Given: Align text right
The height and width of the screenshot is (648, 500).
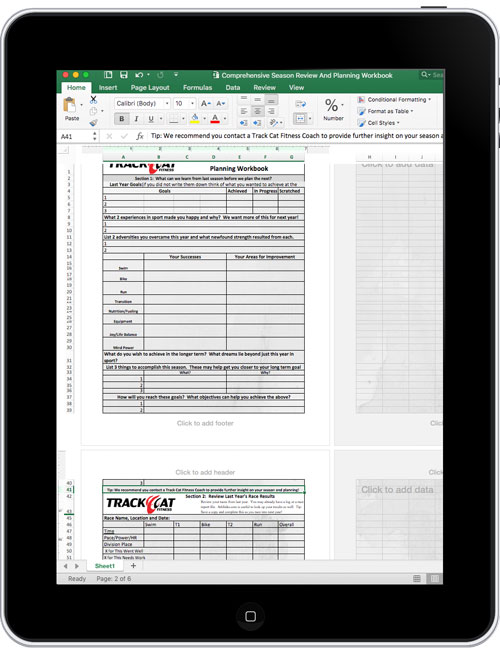Looking at the screenshot, I should point(271,111).
